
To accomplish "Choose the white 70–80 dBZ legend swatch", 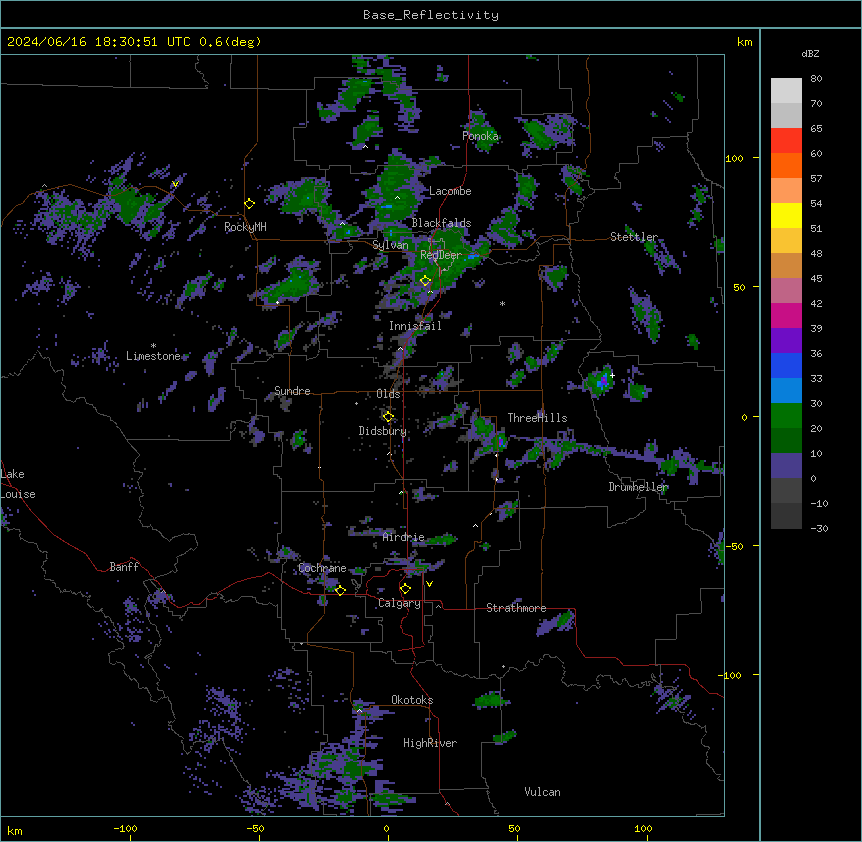I will point(786,91).
